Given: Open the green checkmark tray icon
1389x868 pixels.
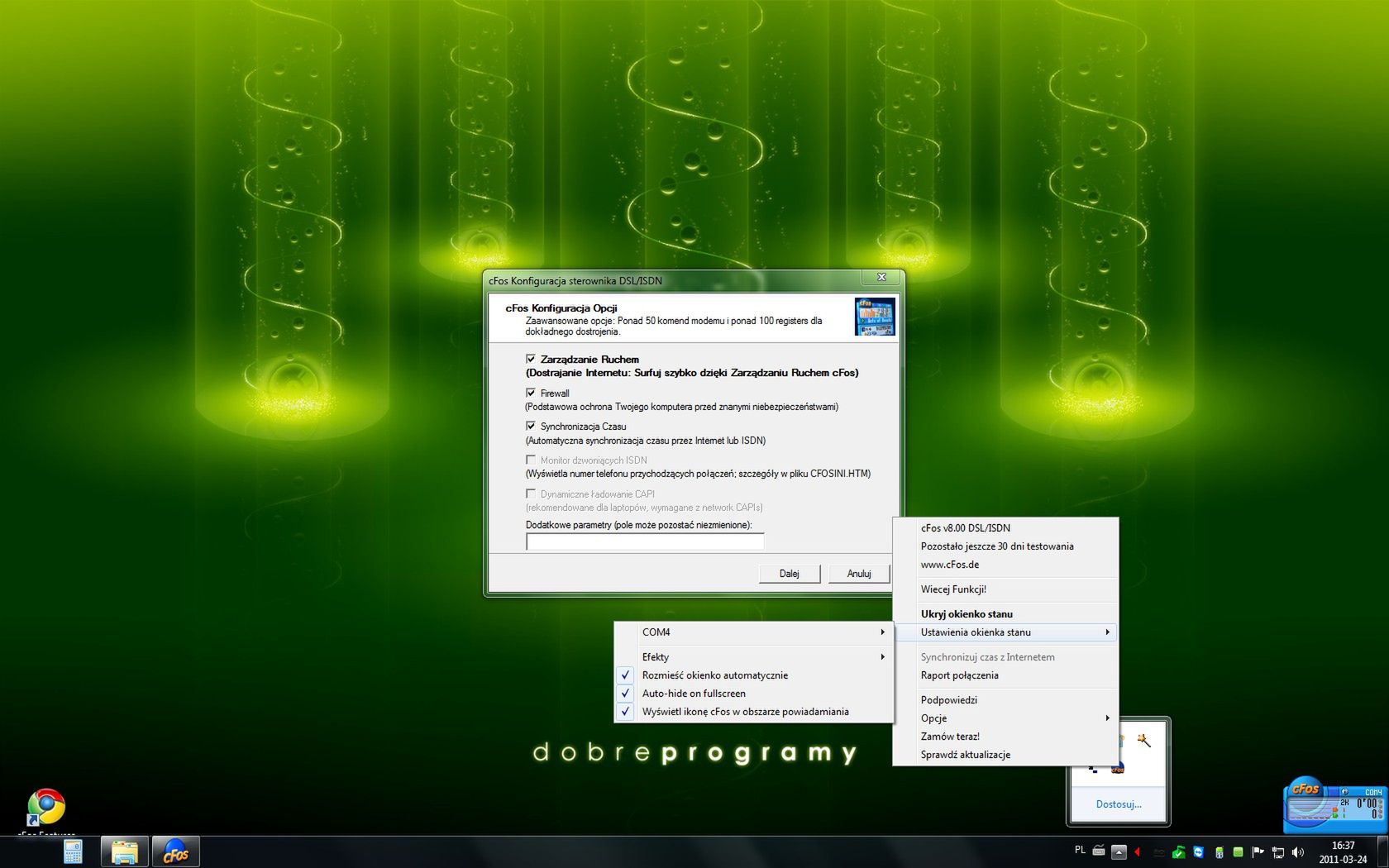Looking at the screenshot, I should tap(1178, 851).
